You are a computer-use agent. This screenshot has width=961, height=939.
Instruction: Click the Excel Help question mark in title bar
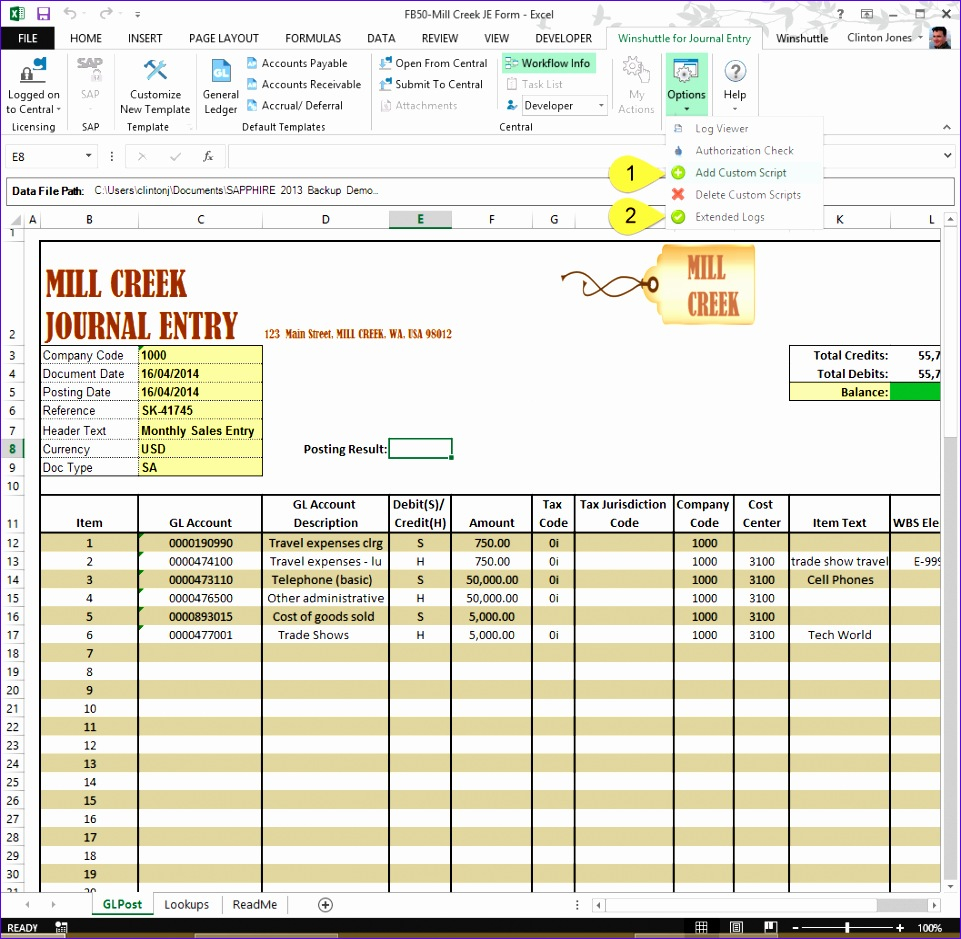(x=840, y=13)
